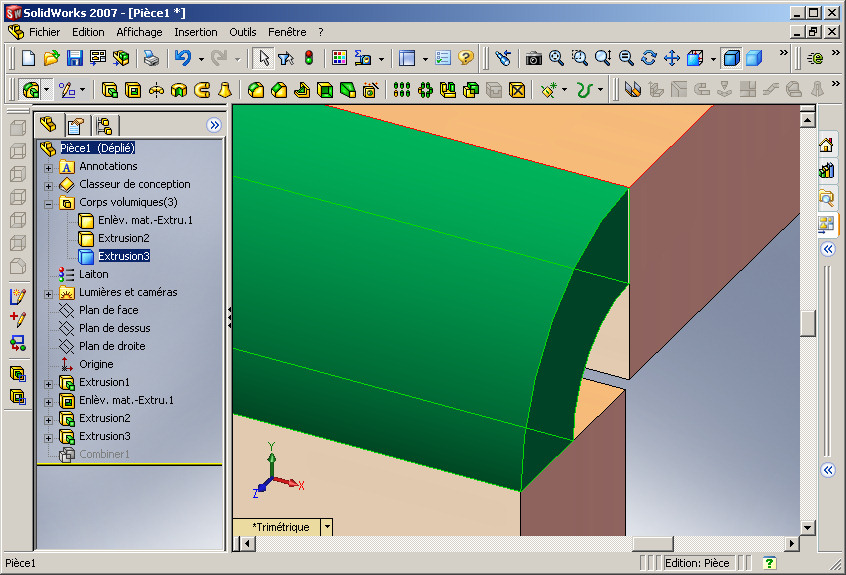Click the Extruded Boss/Base feature icon
Viewport: 846px width, 575px height.
pyautogui.click(x=110, y=90)
